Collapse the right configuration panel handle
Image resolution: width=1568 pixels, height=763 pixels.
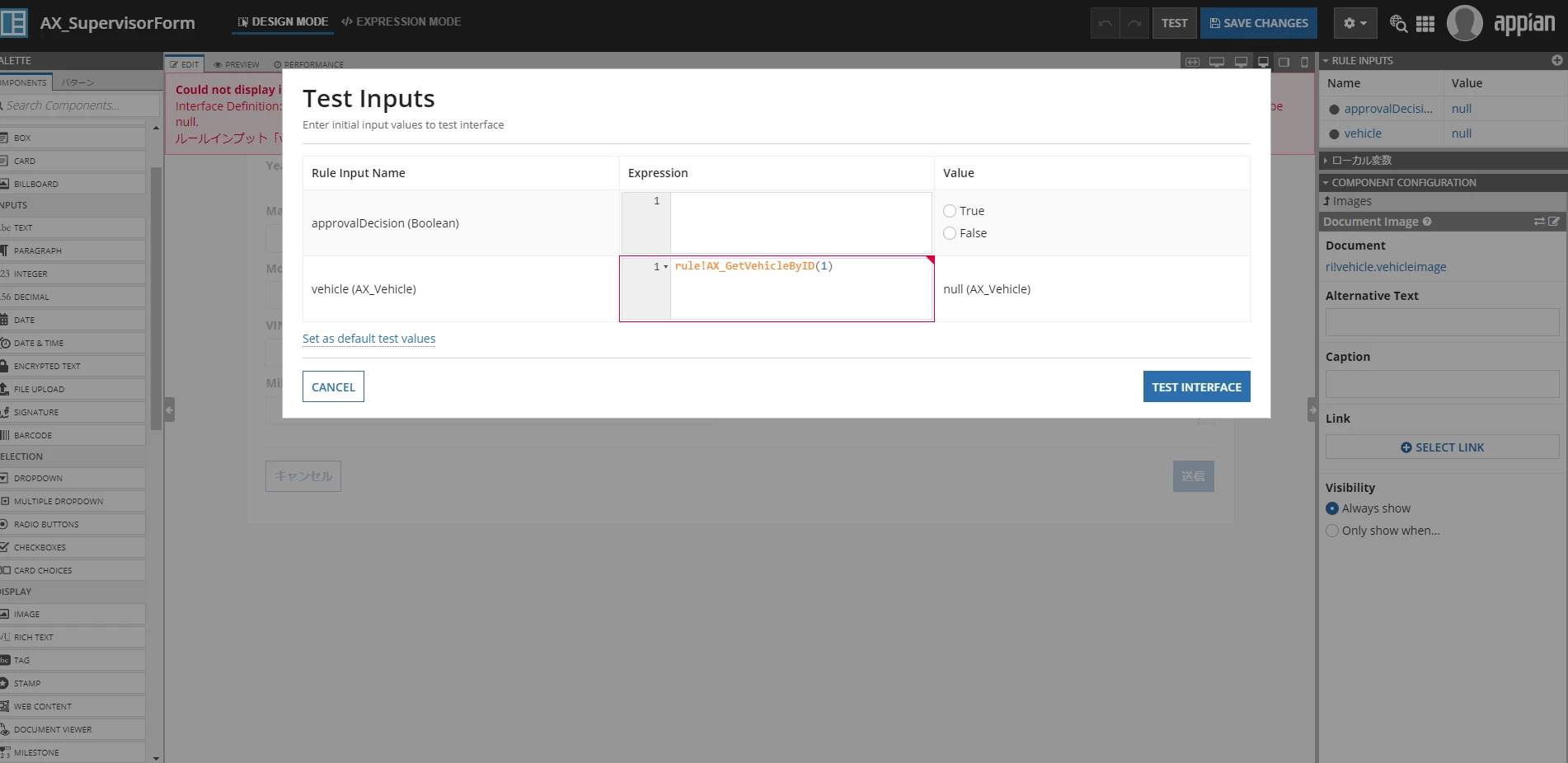click(1312, 410)
